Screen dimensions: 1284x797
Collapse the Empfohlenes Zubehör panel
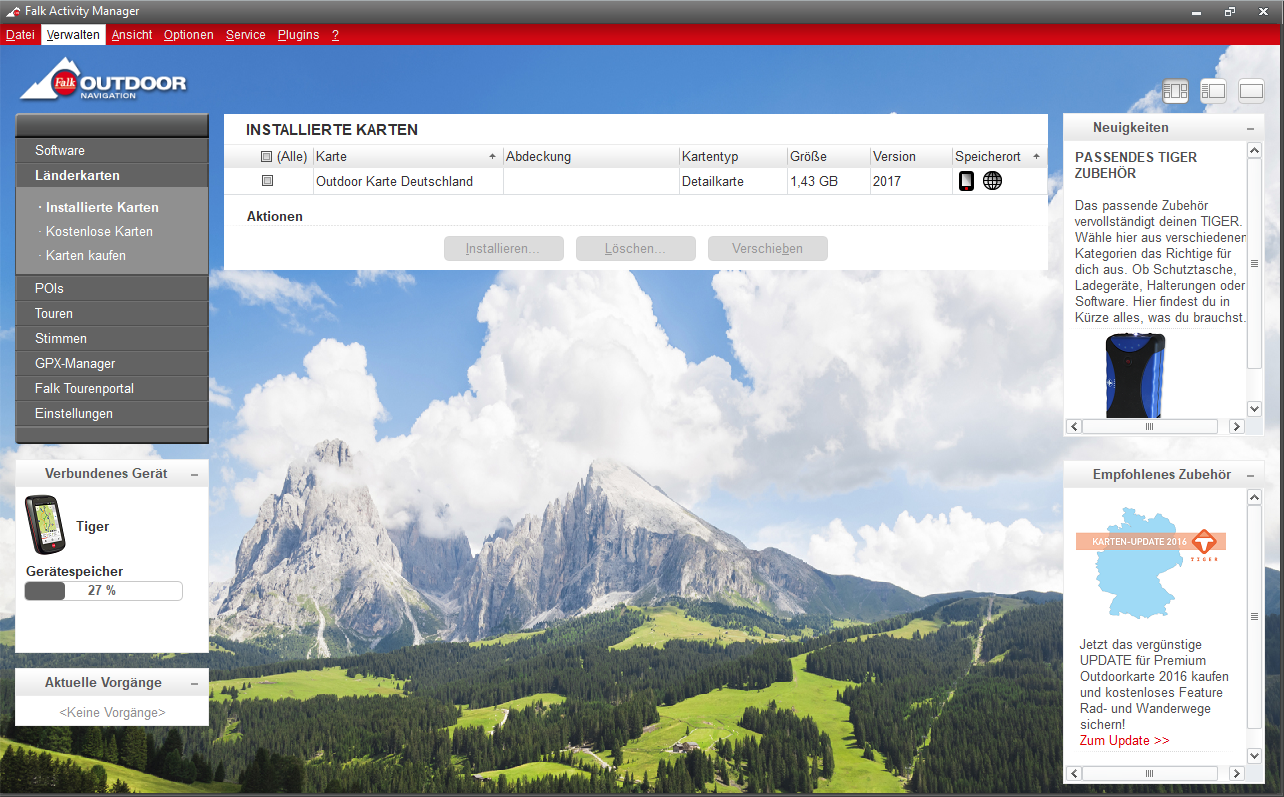(x=1250, y=475)
